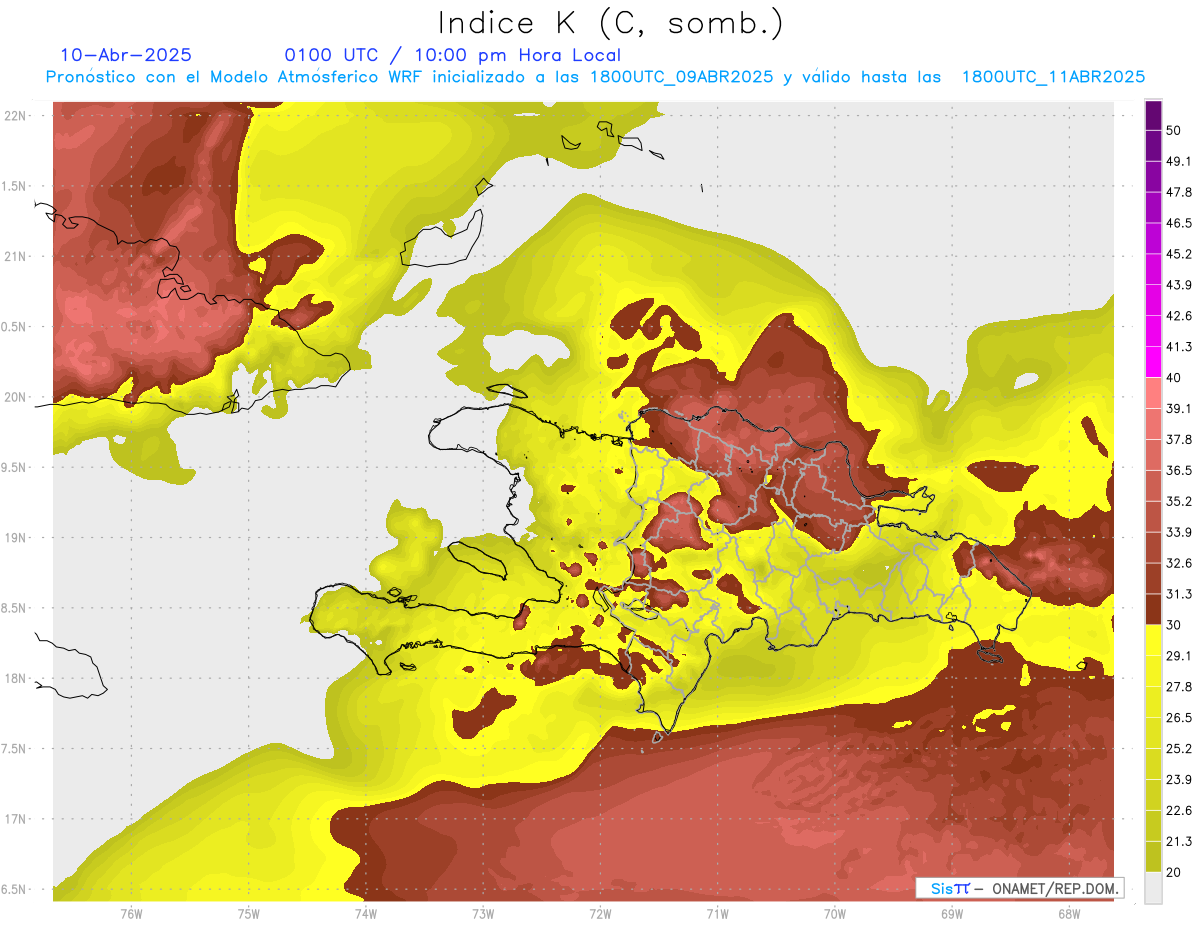Click the colorbar label "33.9"
The height and width of the screenshot is (927, 1200).
click(1179, 532)
